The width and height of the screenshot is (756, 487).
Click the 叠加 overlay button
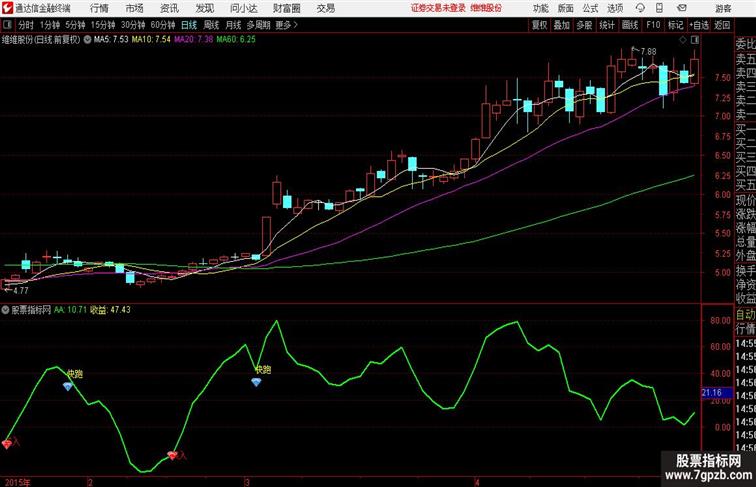(x=562, y=25)
